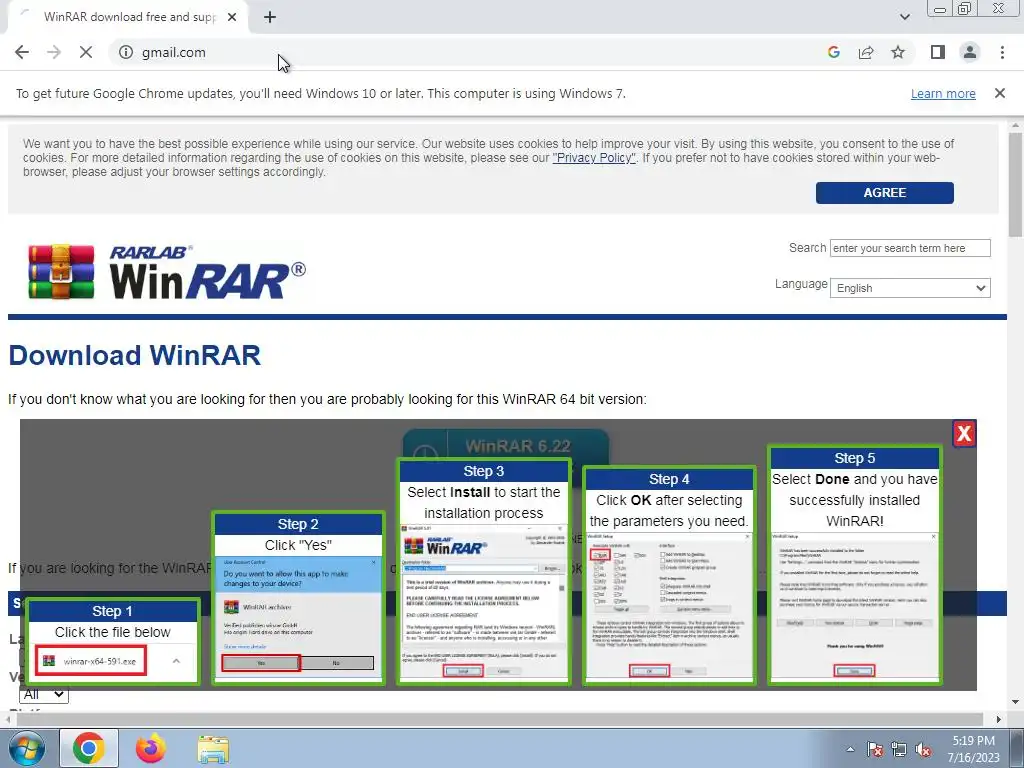Click the Step 3 install screenshot
This screenshot has width=1024, height=768.
(x=484, y=602)
